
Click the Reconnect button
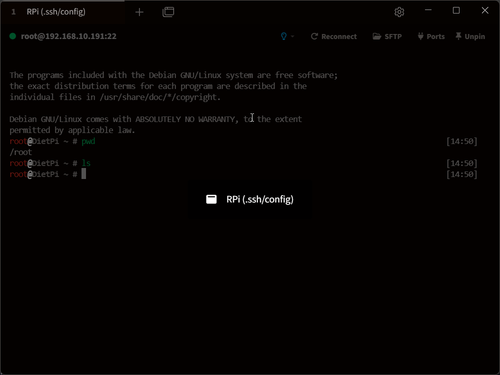(x=334, y=36)
